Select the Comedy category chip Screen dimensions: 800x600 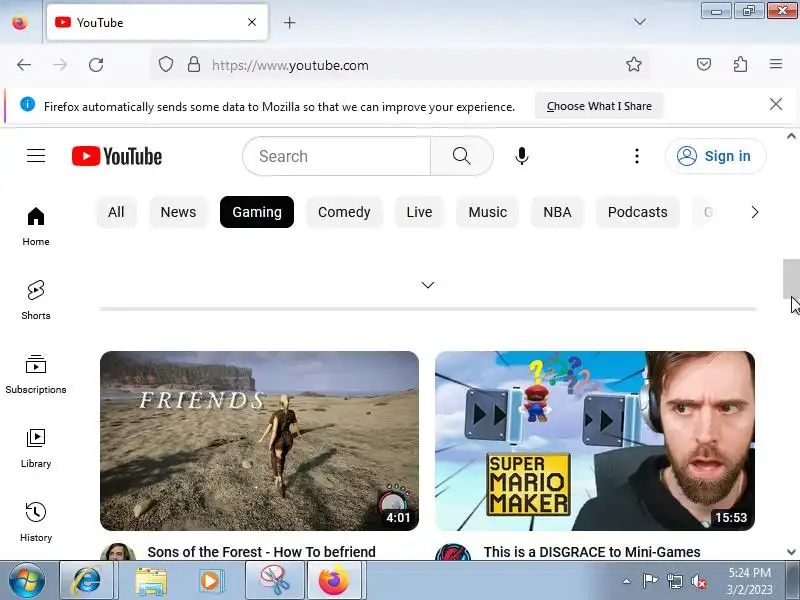pyautogui.click(x=344, y=212)
